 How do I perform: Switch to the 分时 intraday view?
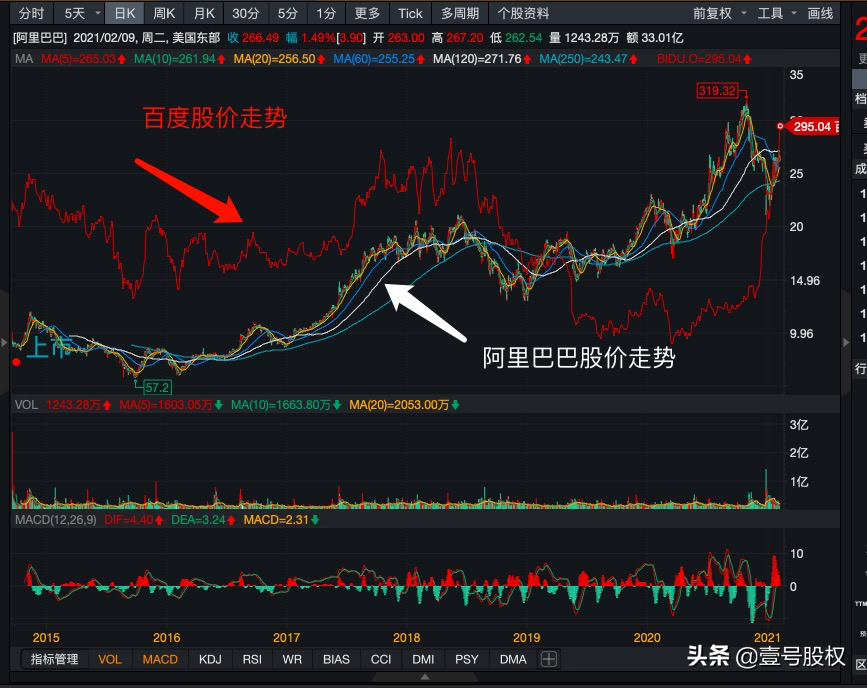30,13
